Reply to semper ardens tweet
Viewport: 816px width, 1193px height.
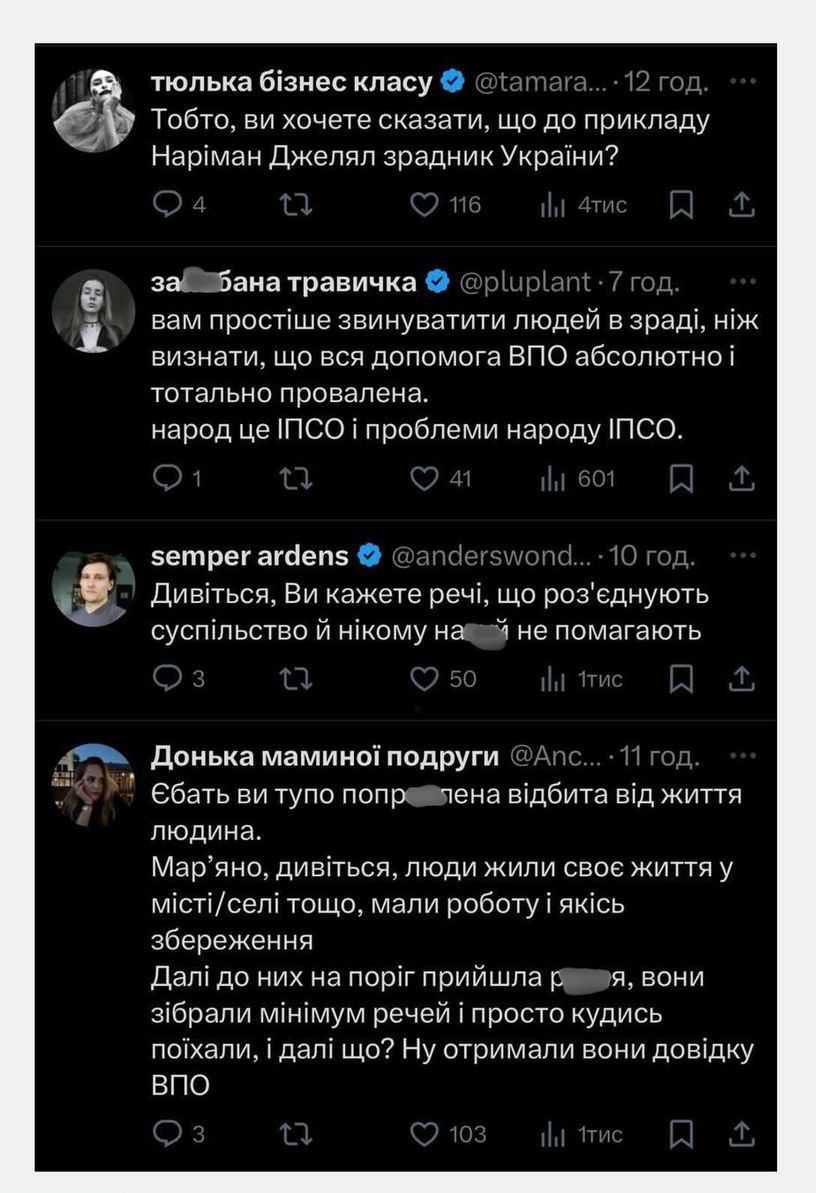point(164,679)
